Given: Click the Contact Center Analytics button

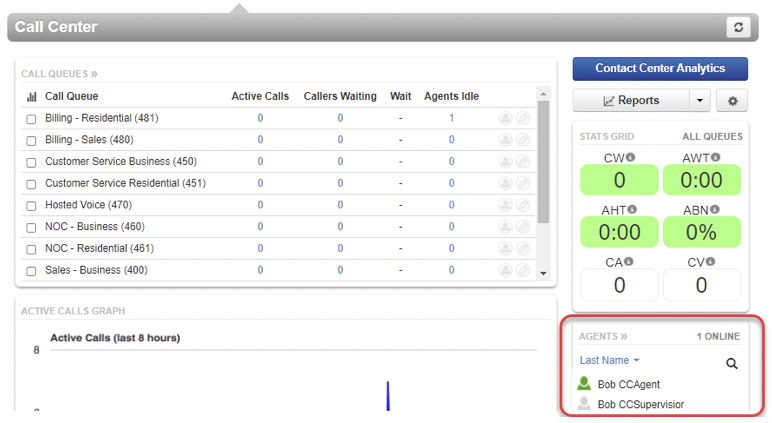Looking at the screenshot, I should coord(660,69).
